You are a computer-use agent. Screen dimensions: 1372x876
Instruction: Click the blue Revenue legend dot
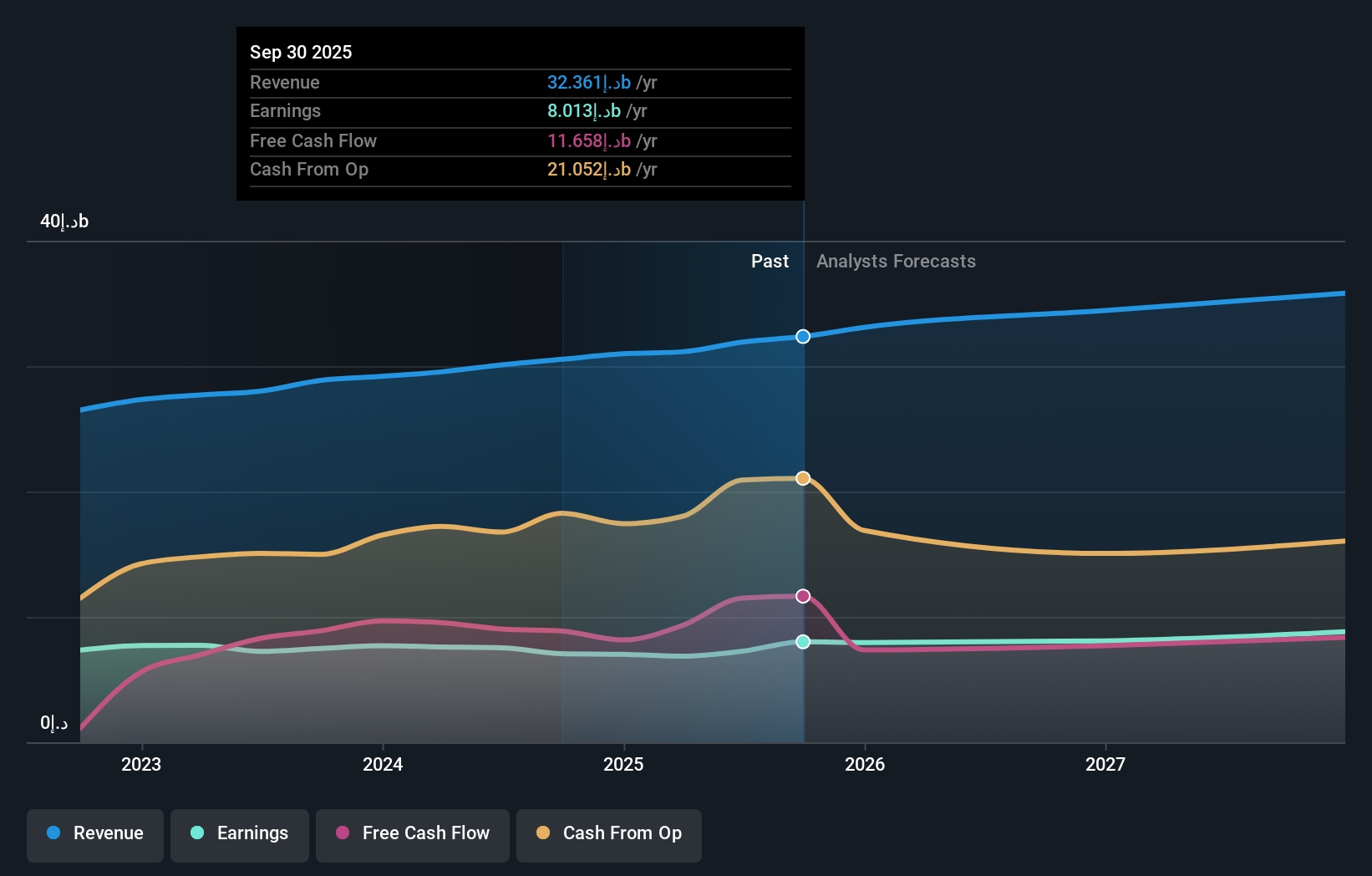(54, 833)
